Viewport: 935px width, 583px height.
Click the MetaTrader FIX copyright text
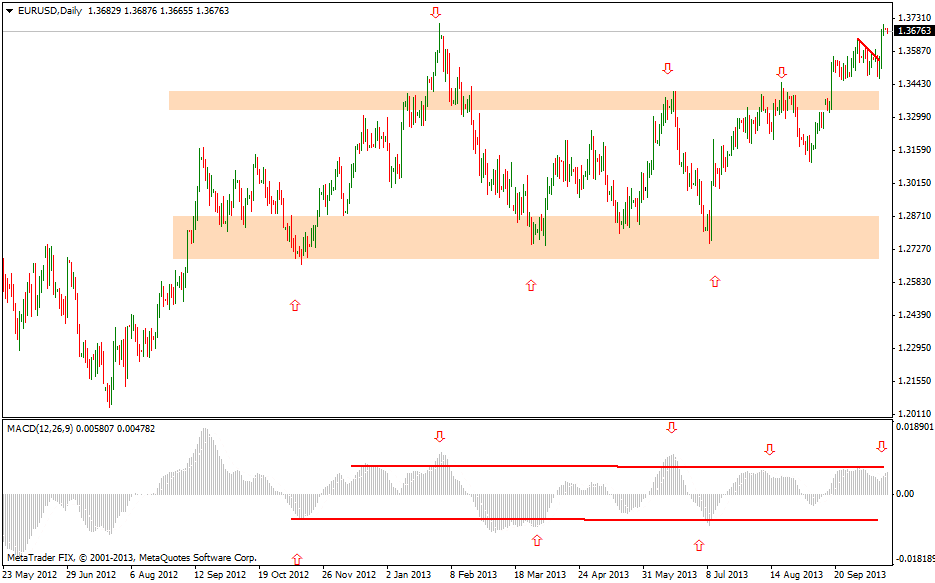[130, 558]
